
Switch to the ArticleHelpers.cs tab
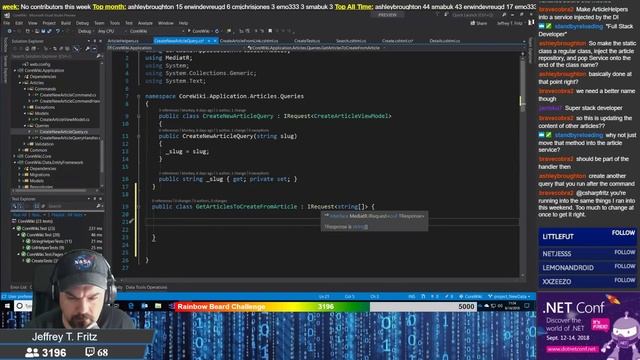pyautogui.click(x=123, y=41)
